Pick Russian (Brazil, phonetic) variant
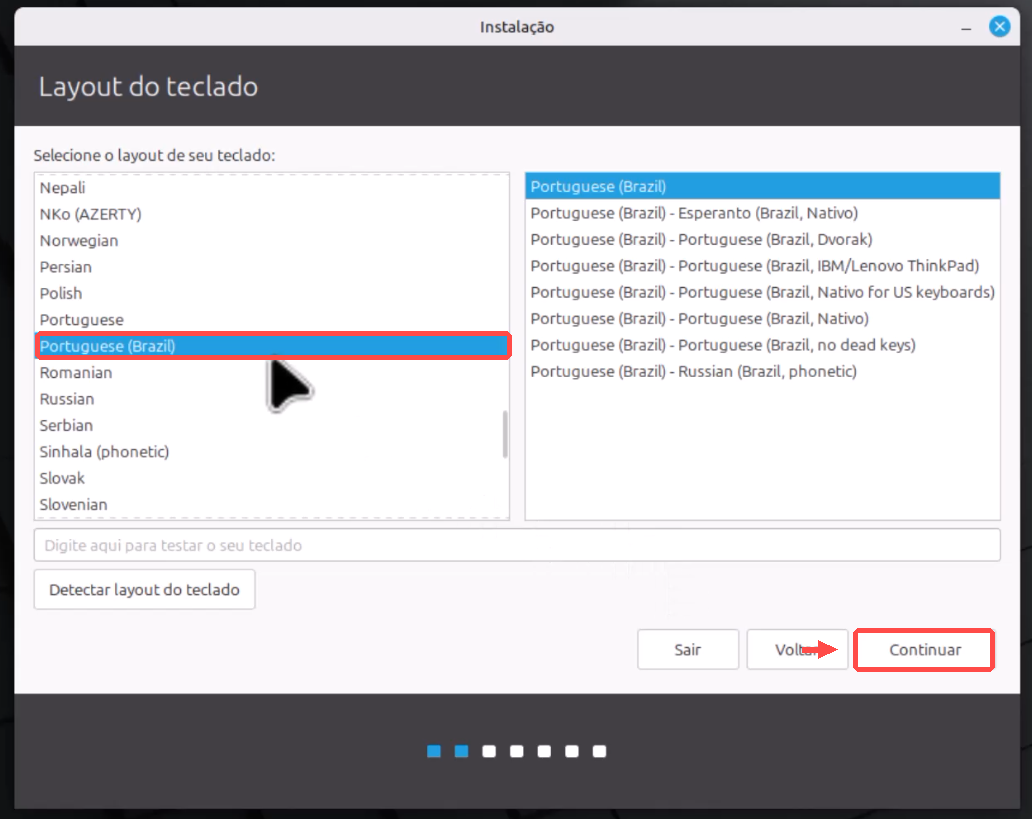This screenshot has width=1032, height=819. 762,371
